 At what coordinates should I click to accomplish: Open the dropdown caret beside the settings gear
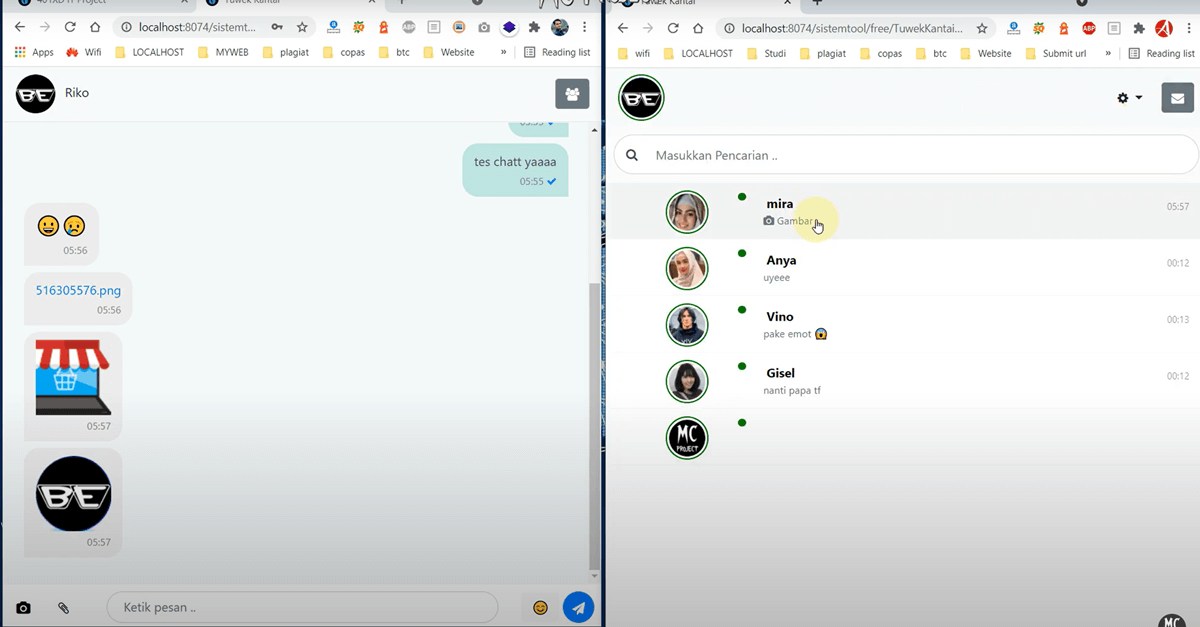point(1139,99)
